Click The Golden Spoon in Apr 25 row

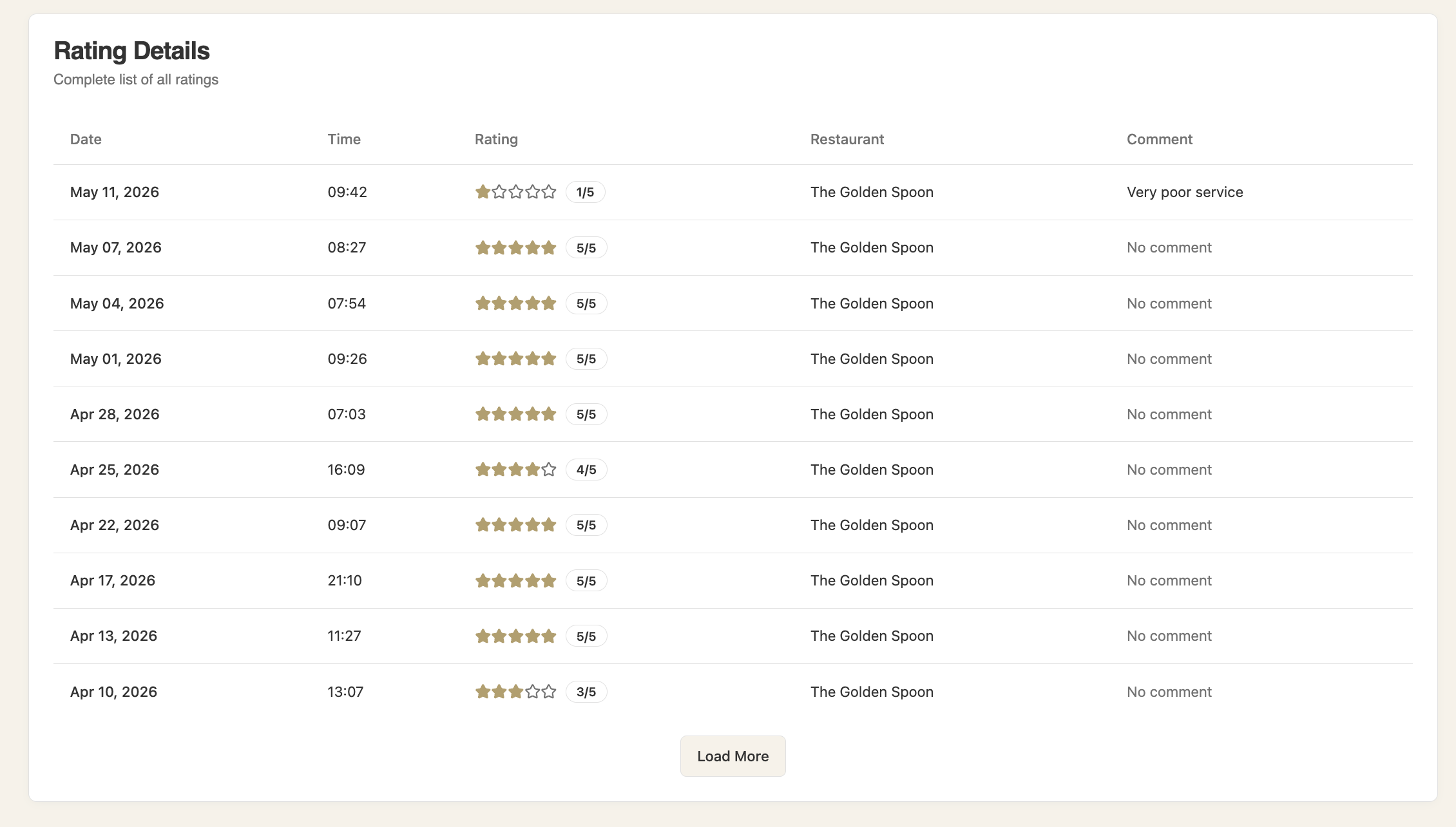872,470
